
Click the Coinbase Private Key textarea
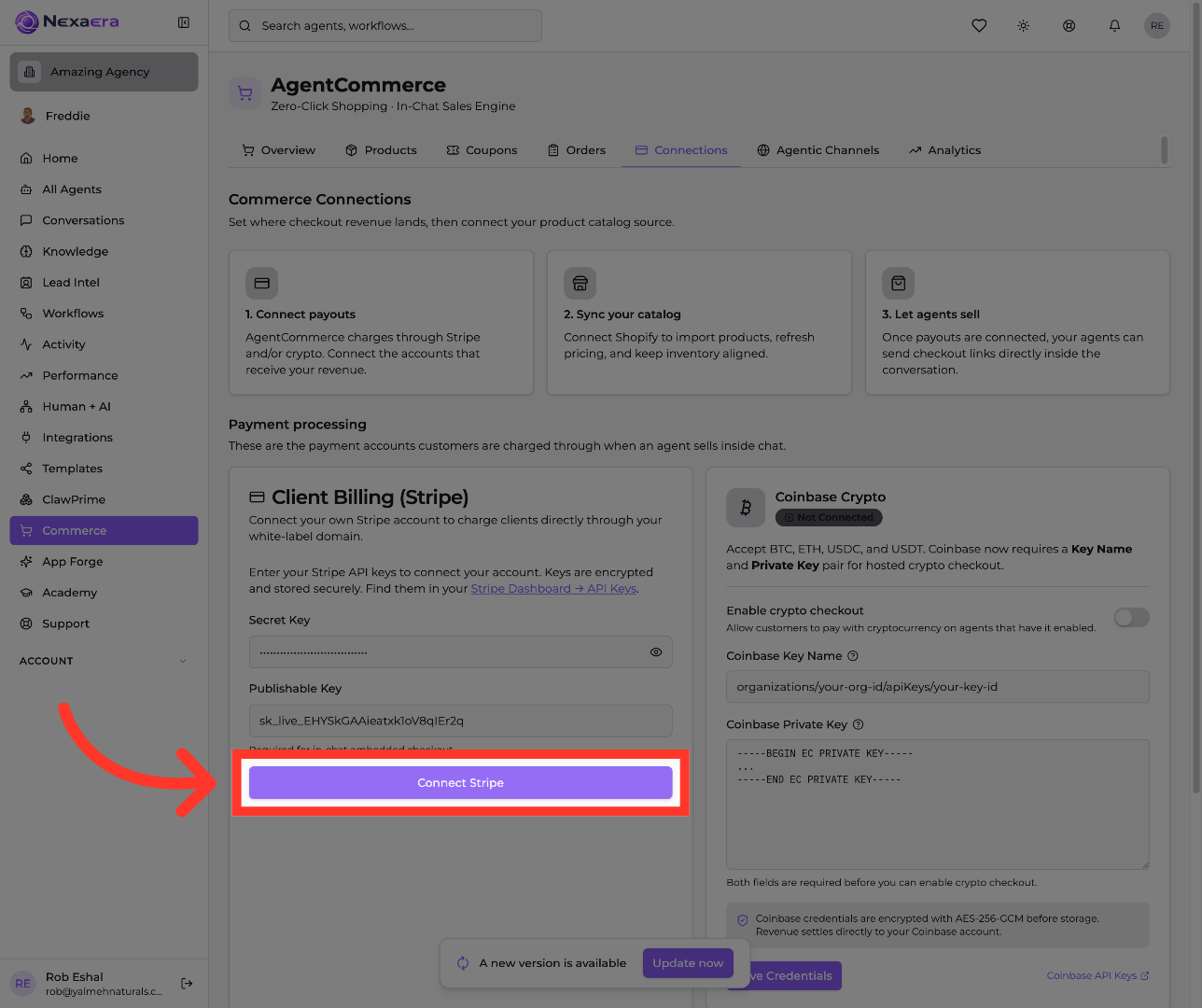click(x=938, y=805)
